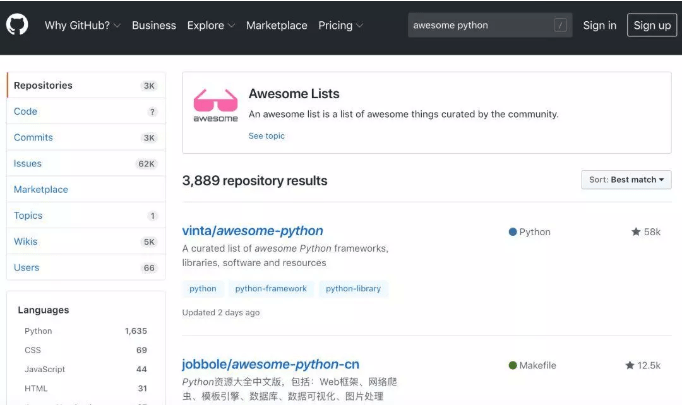Open the GitHub Octocat logo home
The width and height of the screenshot is (682, 406).
pyautogui.click(x=17, y=24)
